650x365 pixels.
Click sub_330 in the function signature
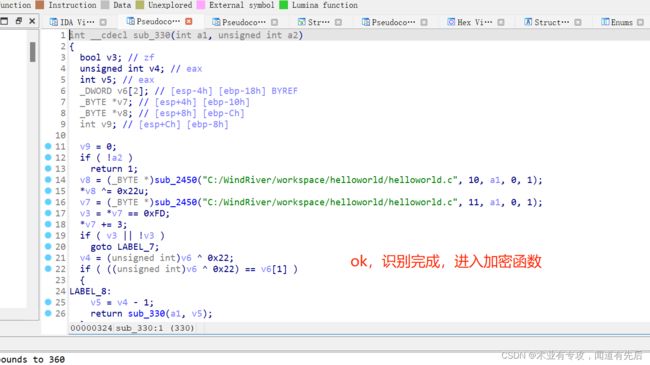click(x=152, y=35)
